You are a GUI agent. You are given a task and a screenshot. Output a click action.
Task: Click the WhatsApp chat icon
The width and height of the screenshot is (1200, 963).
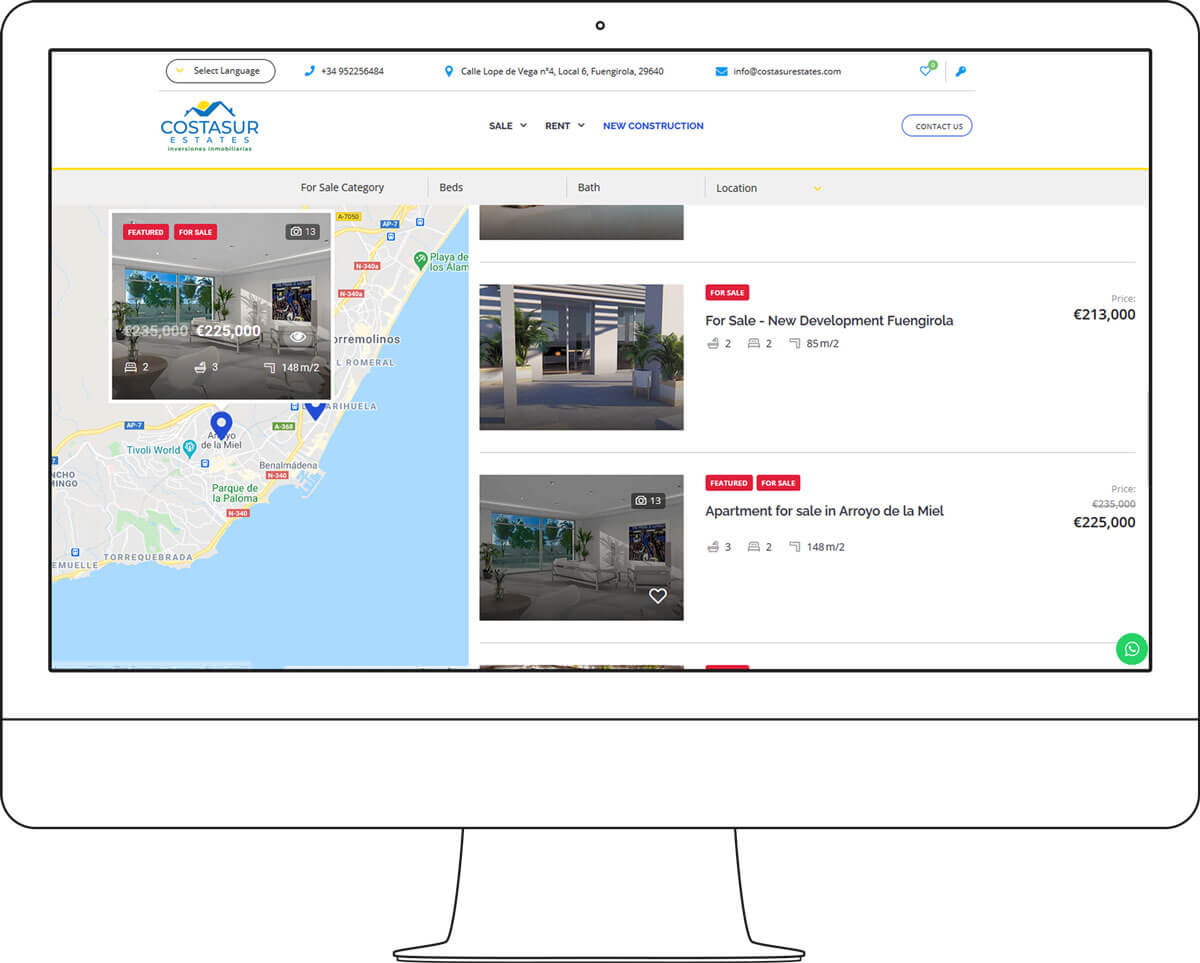click(1131, 649)
